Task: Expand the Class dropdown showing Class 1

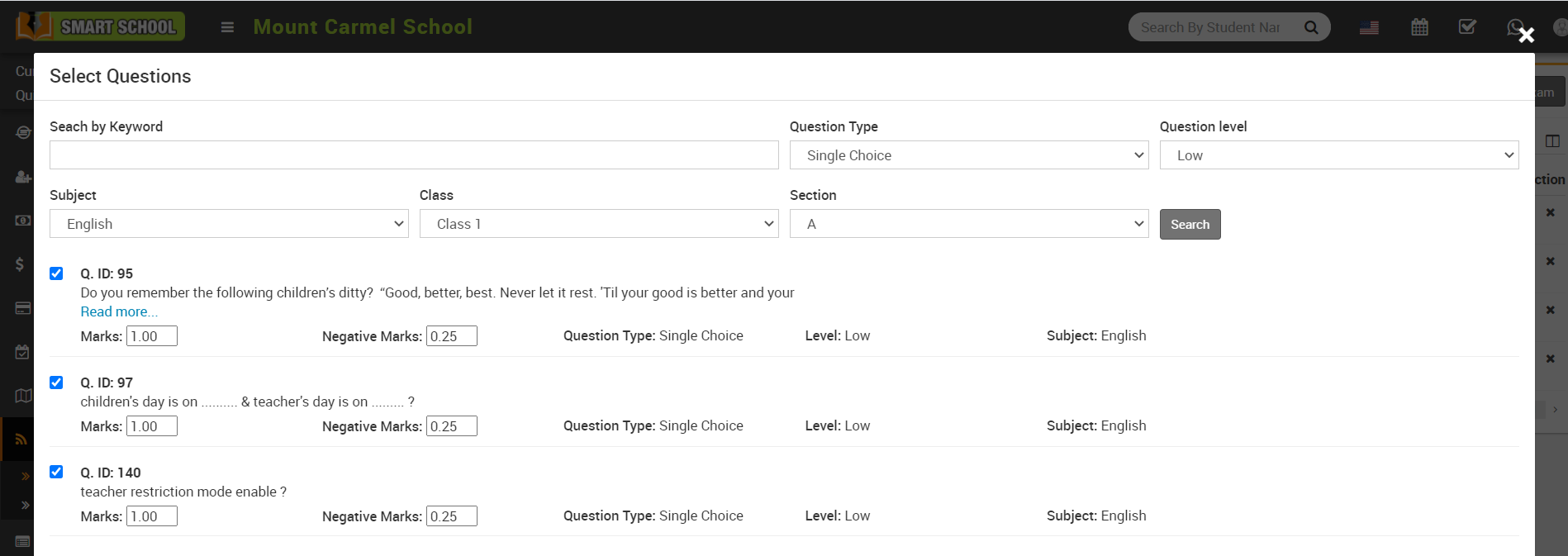Action: tap(598, 224)
